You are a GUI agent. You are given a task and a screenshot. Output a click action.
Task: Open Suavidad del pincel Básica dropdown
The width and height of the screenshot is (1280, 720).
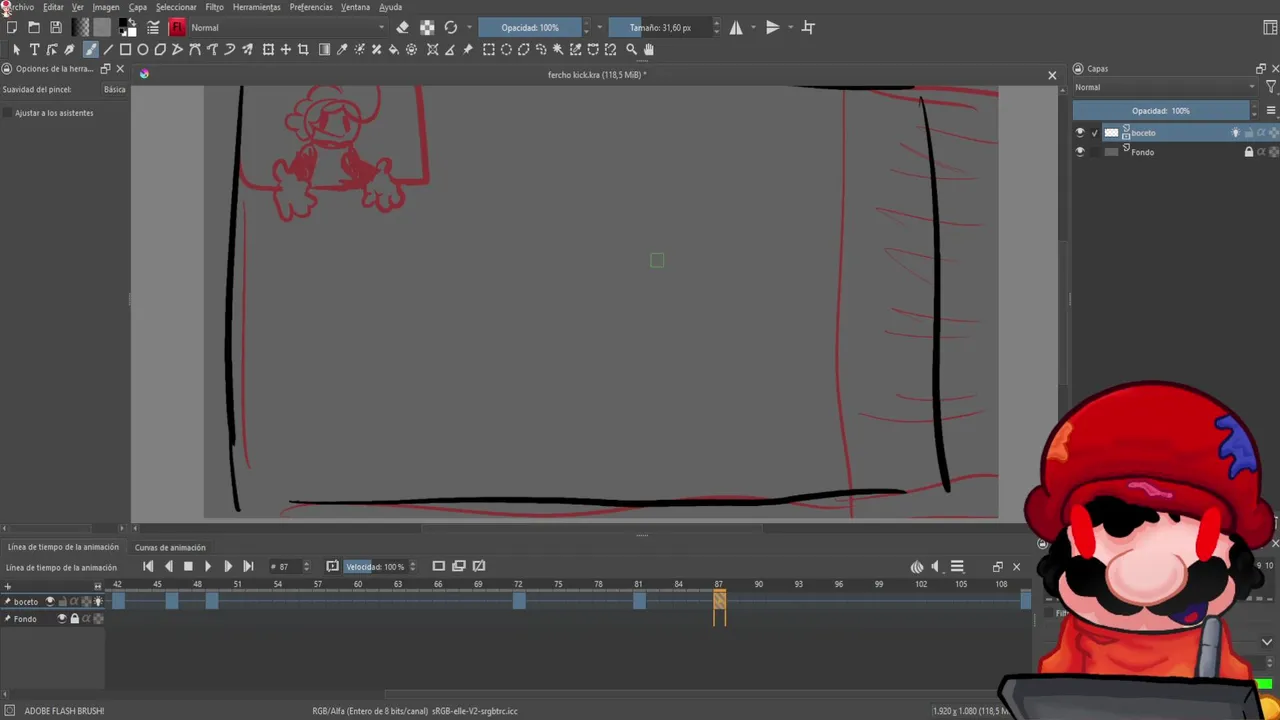[x=115, y=89]
